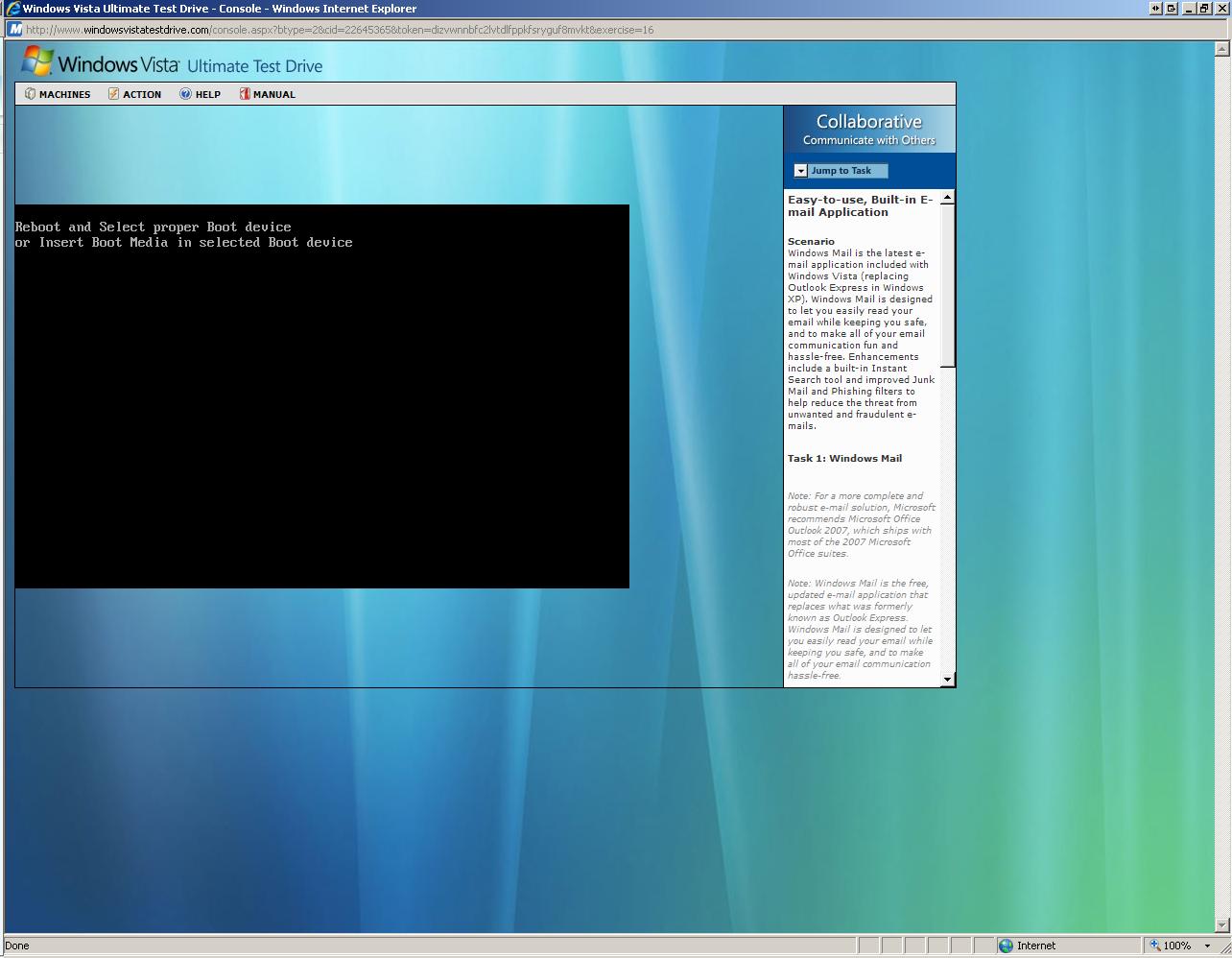Screen dimensions: 1232x958
Task: Click the Windows Vista flag logo
Action: pos(37,60)
